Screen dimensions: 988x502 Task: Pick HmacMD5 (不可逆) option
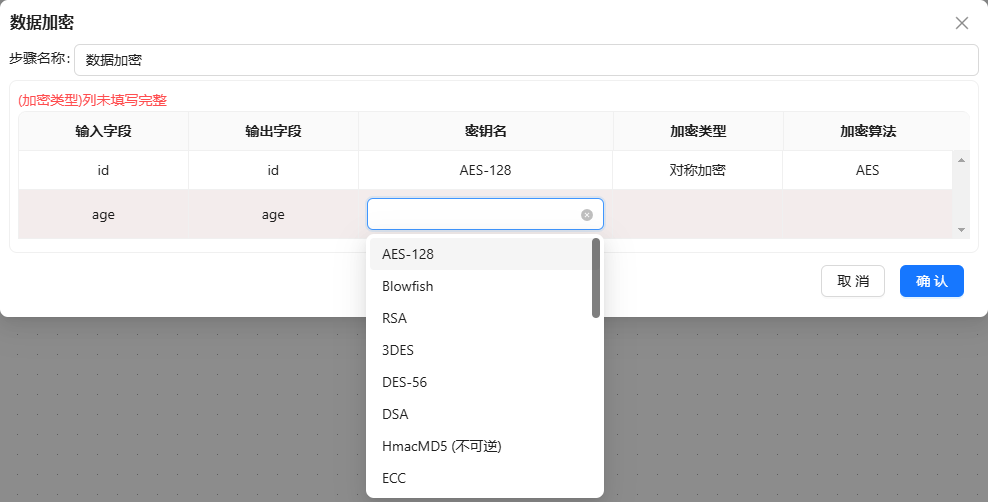click(441, 446)
